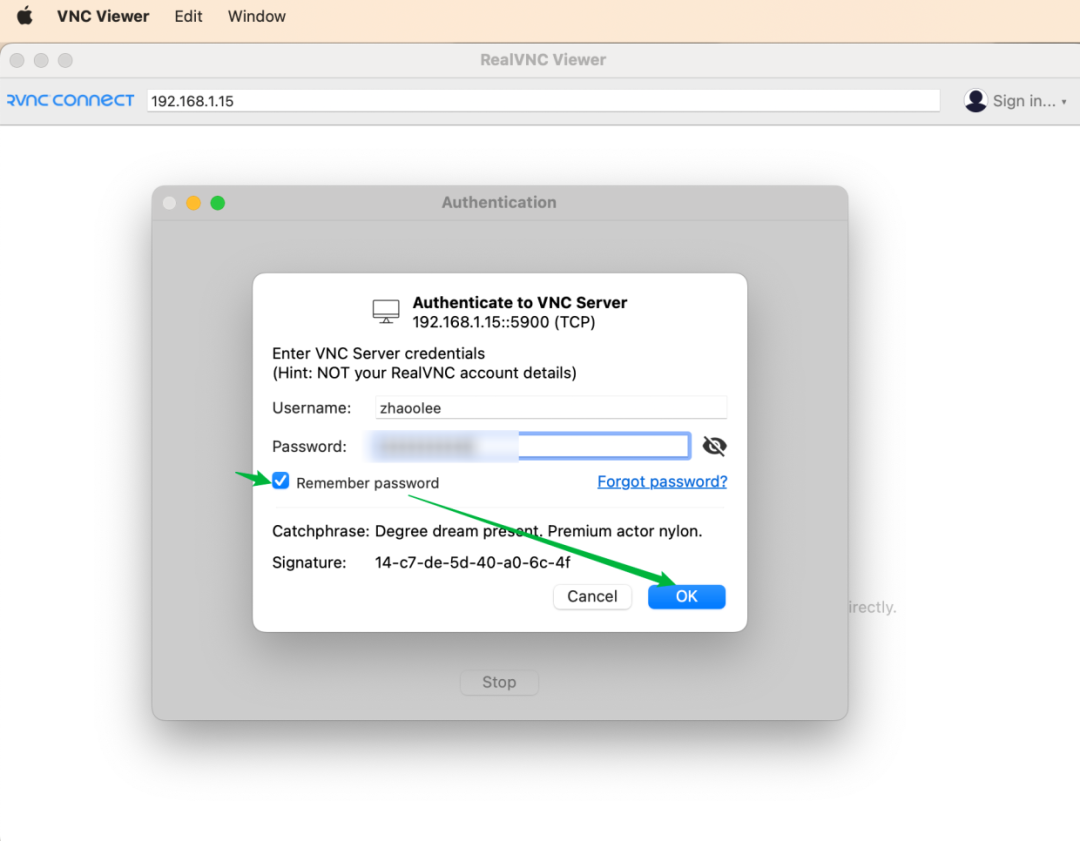Image resolution: width=1080 pixels, height=841 pixels.
Task: Open the Forgot password? link
Action: (x=662, y=481)
